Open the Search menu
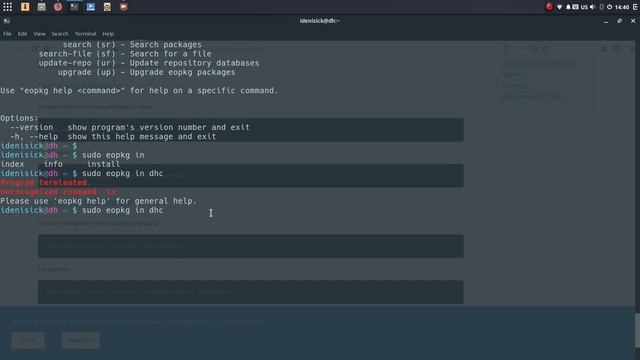 [60, 34]
